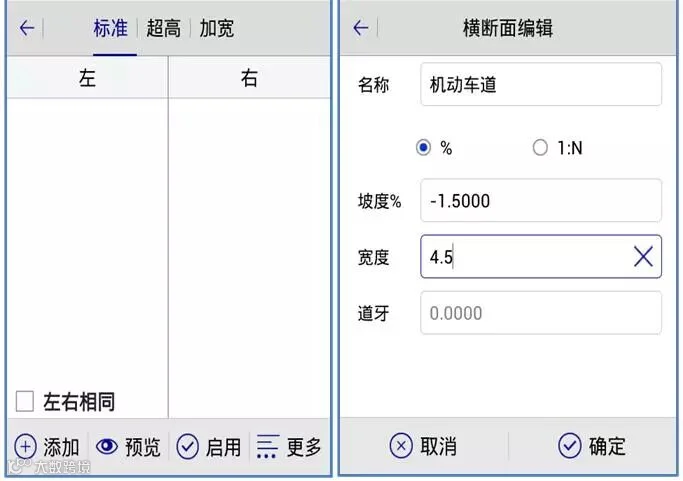The width and height of the screenshot is (683, 481).
Task: Switch to the 超高 tab
Action: coord(163,29)
